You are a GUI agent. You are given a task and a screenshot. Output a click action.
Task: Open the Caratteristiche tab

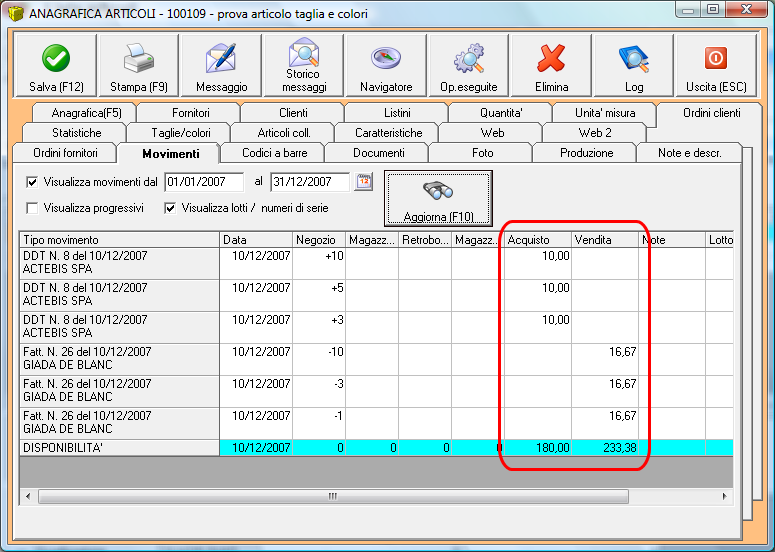click(x=388, y=133)
